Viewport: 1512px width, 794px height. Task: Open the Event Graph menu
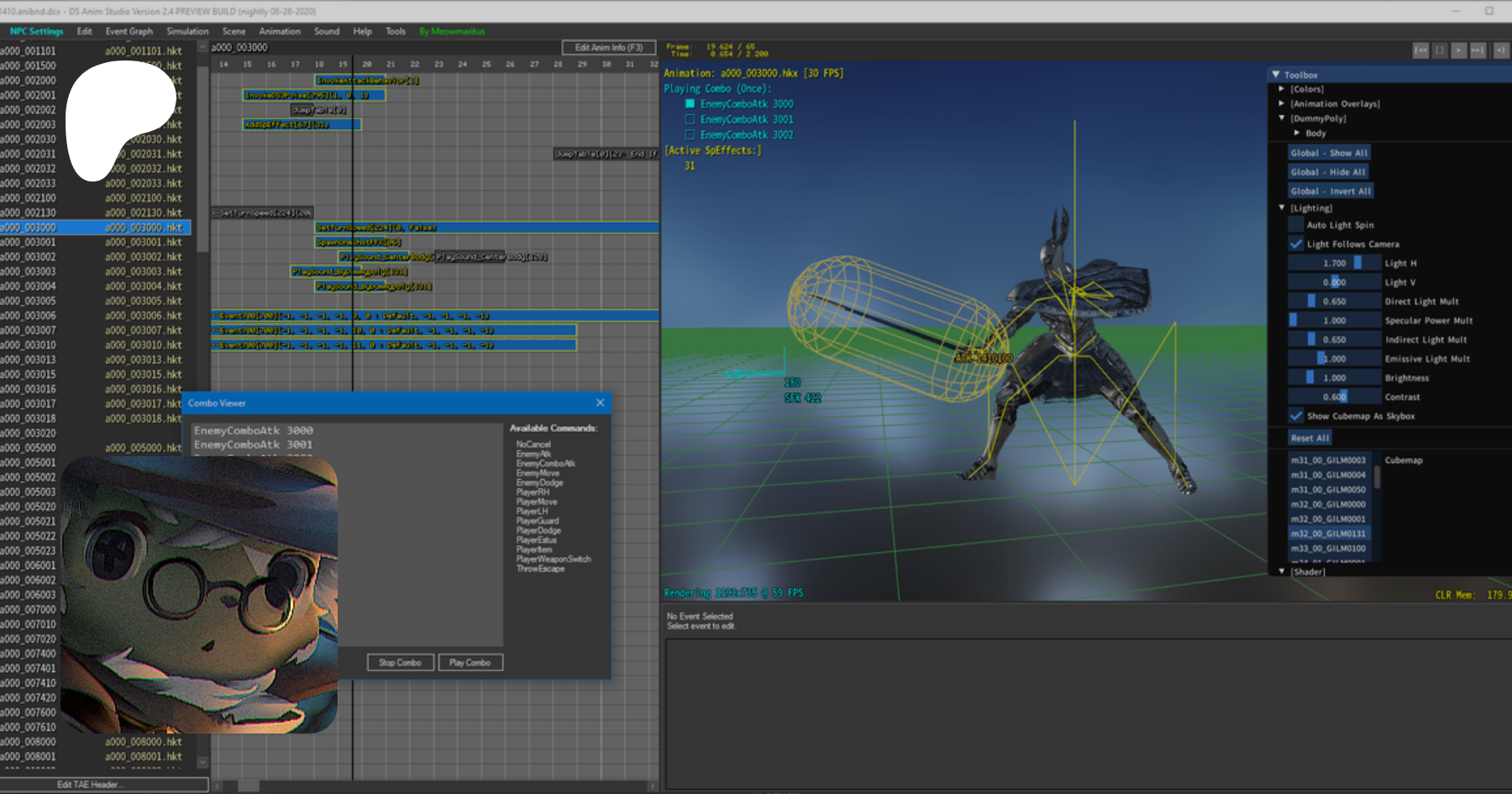[x=129, y=31]
